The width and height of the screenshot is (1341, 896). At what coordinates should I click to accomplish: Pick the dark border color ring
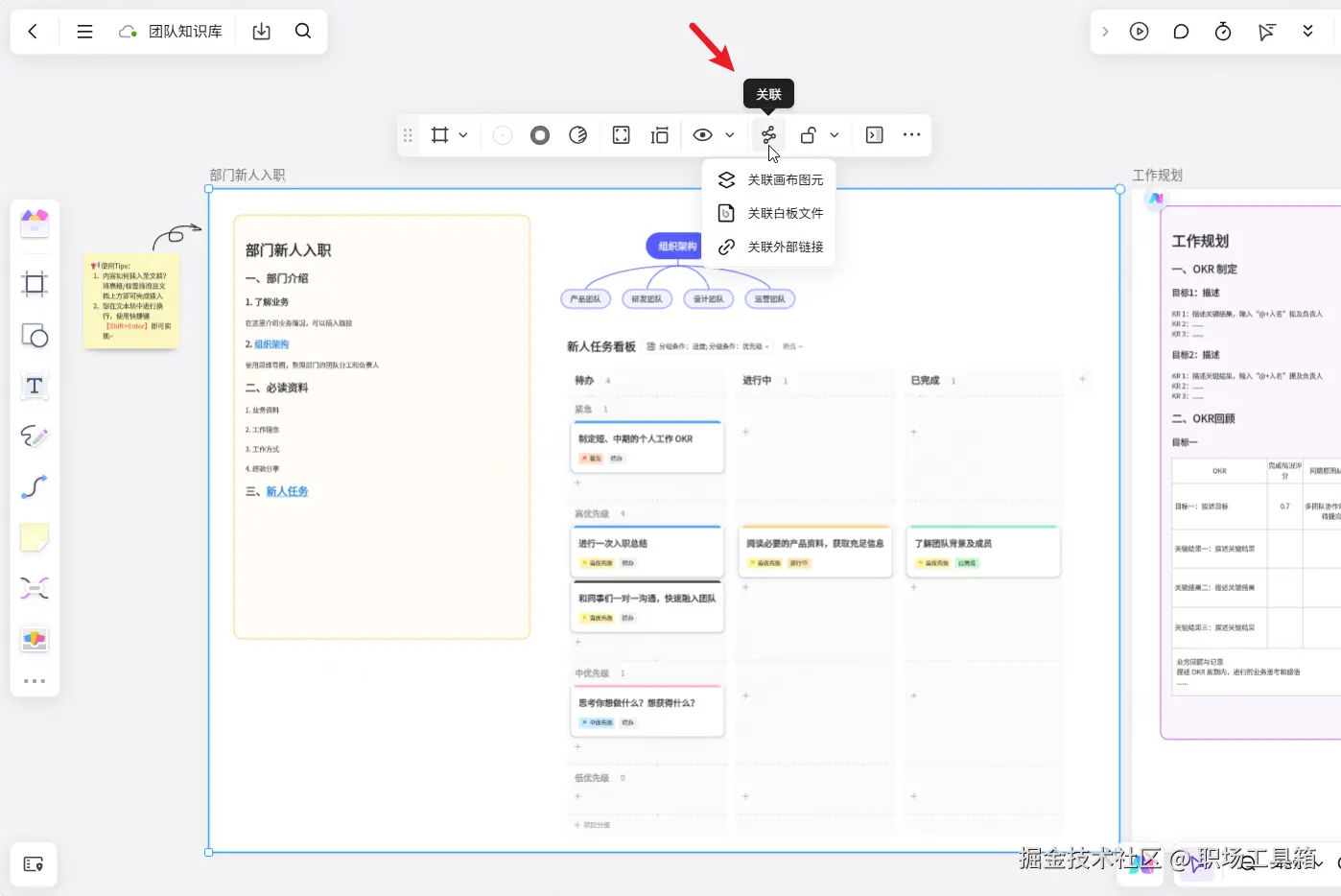point(540,135)
